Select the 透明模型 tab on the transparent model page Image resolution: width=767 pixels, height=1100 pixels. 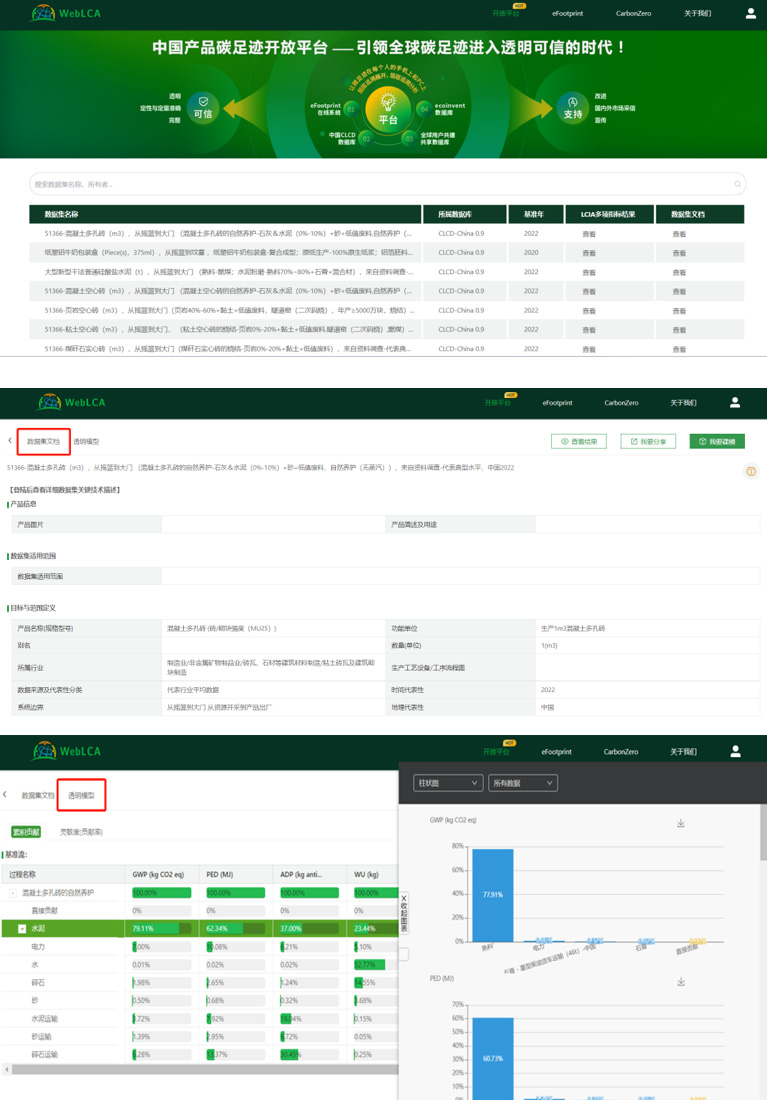click(x=81, y=796)
